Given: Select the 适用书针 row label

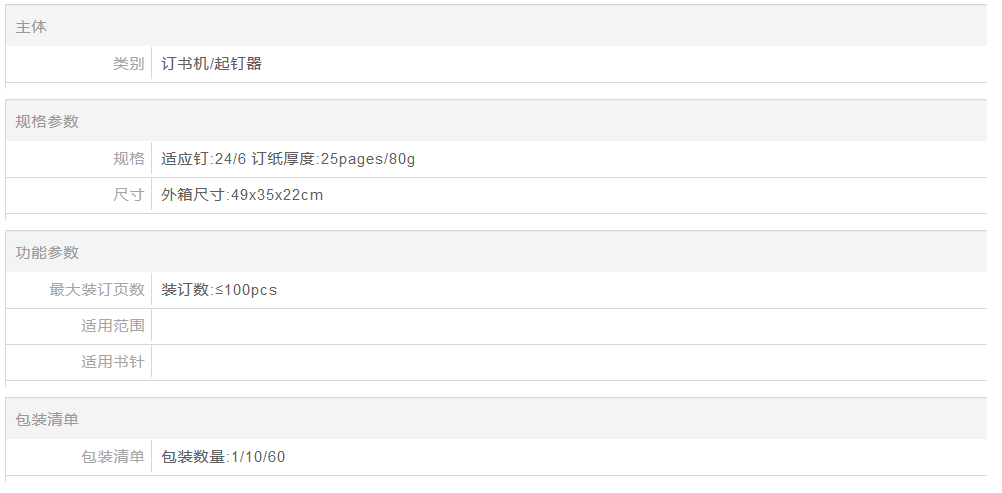Looking at the screenshot, I should 112,362.
